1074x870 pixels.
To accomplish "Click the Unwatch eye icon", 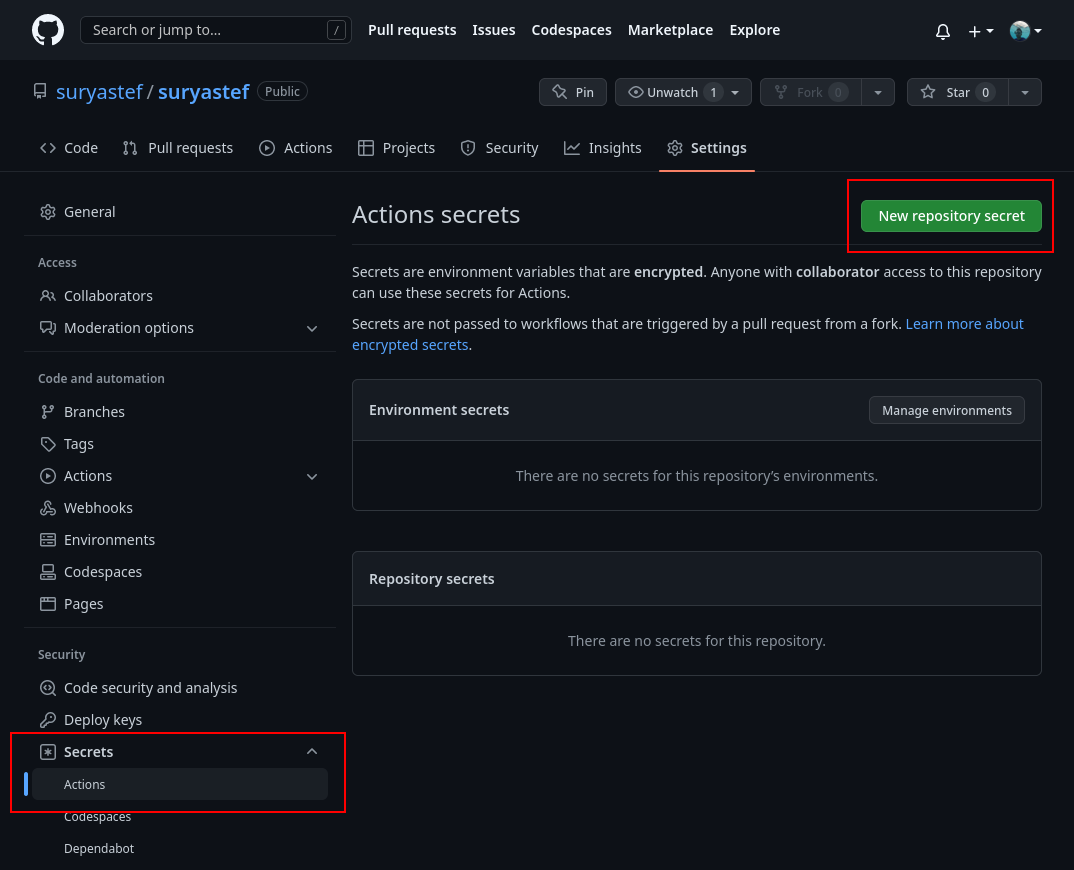I will click(636, 92).
